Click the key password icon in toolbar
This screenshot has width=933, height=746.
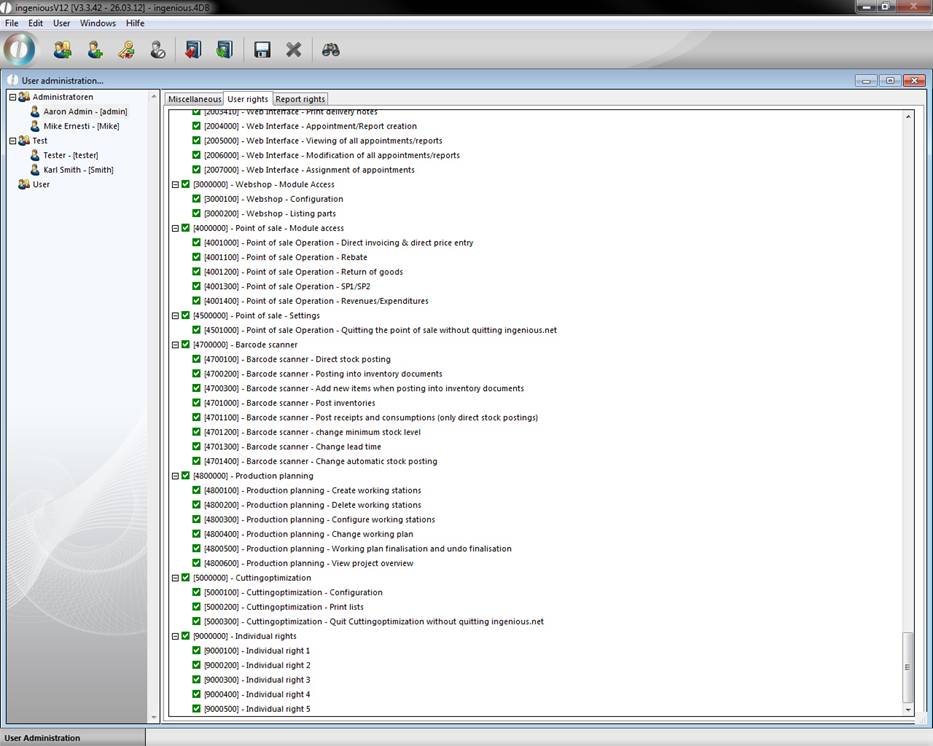127,49
